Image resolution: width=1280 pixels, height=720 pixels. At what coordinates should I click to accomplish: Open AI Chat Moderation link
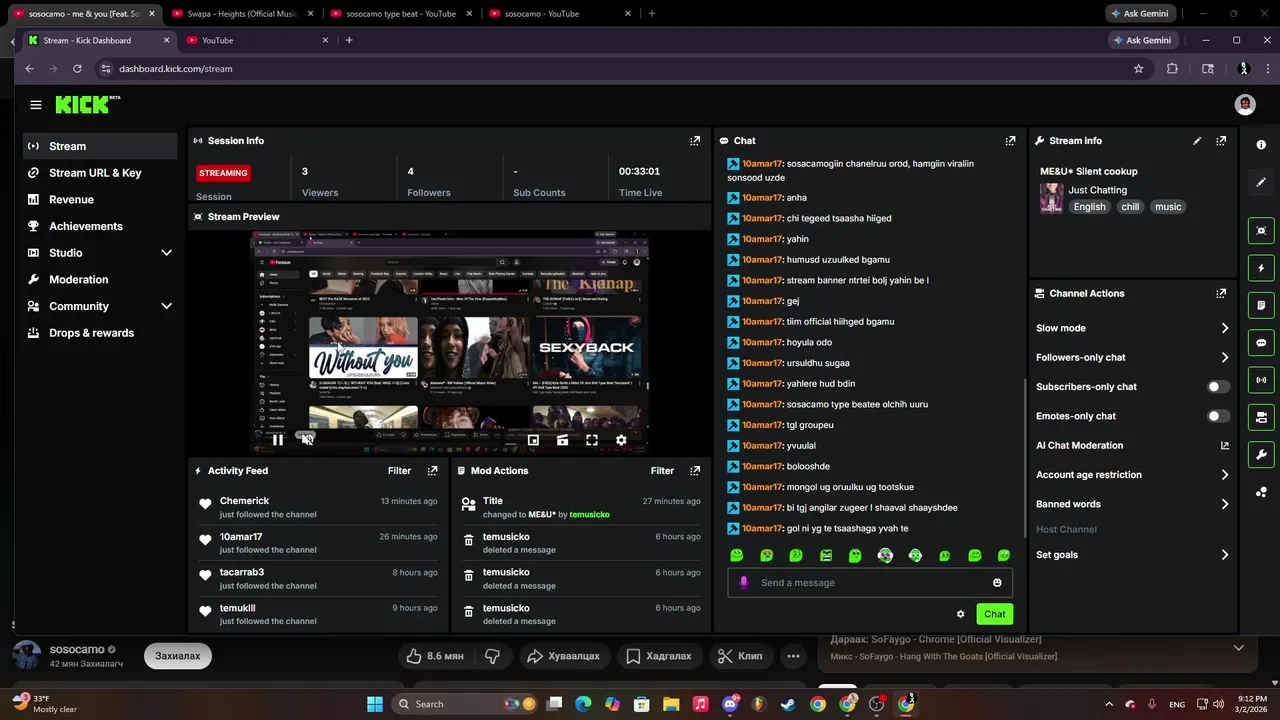pos(1132,446)
